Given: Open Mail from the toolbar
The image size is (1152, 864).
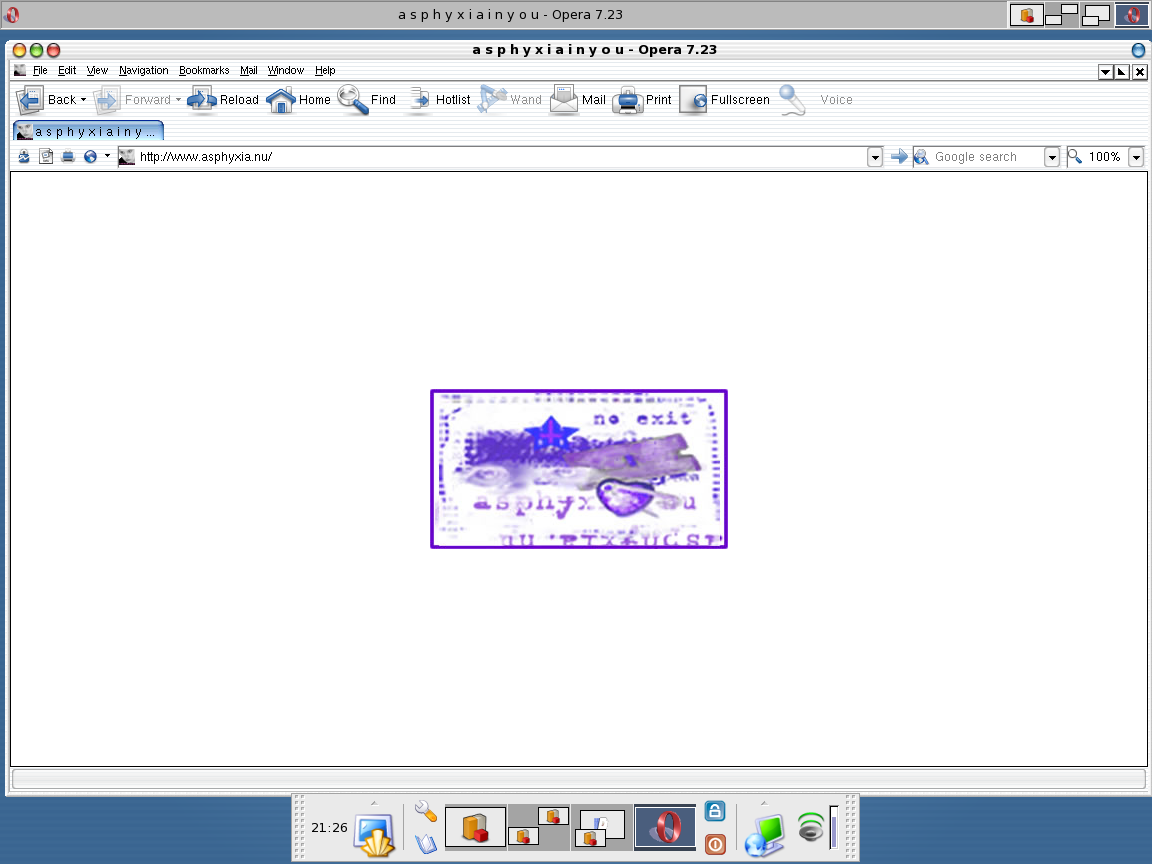Looking at the screenshot, I should [x=577, y=99].
